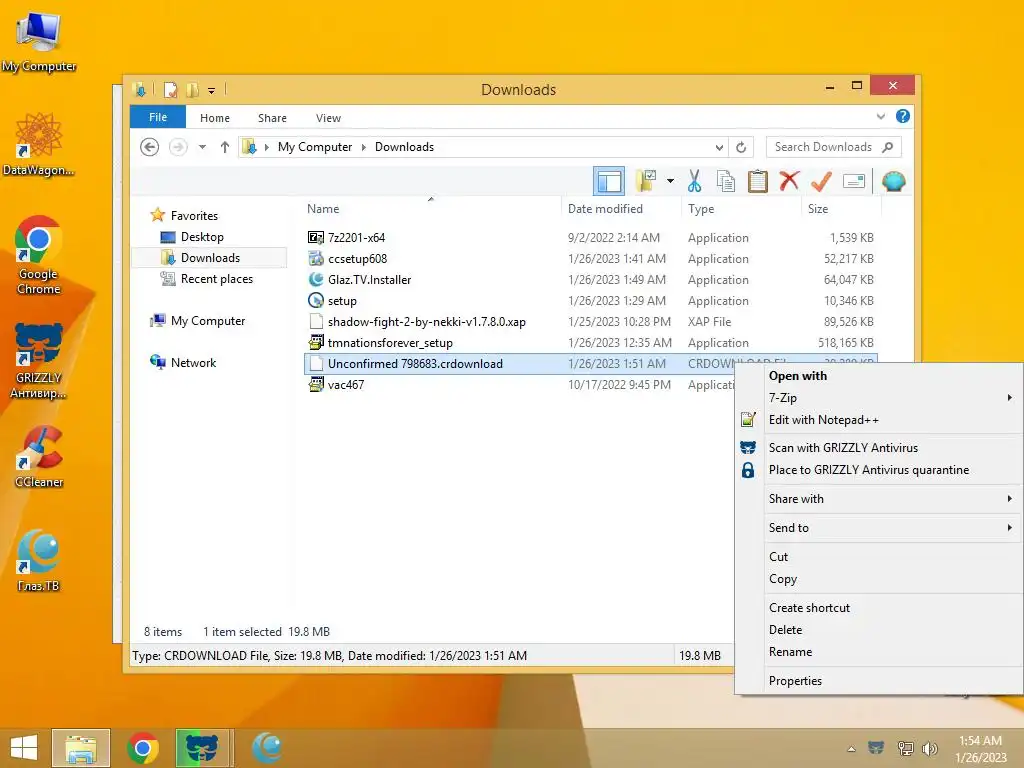Click the Copy toolbar icon
Viewport: 1024px width, 768px height.
pos(726,181)
